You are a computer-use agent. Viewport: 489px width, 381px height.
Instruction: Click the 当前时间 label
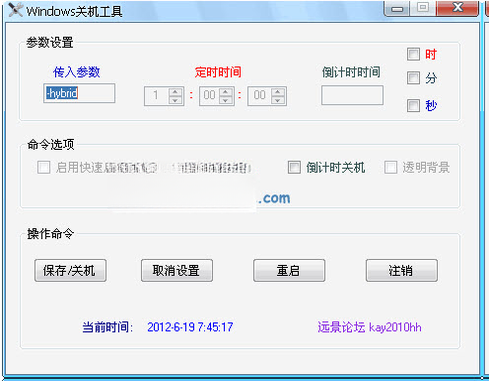[x=107, y=327]
